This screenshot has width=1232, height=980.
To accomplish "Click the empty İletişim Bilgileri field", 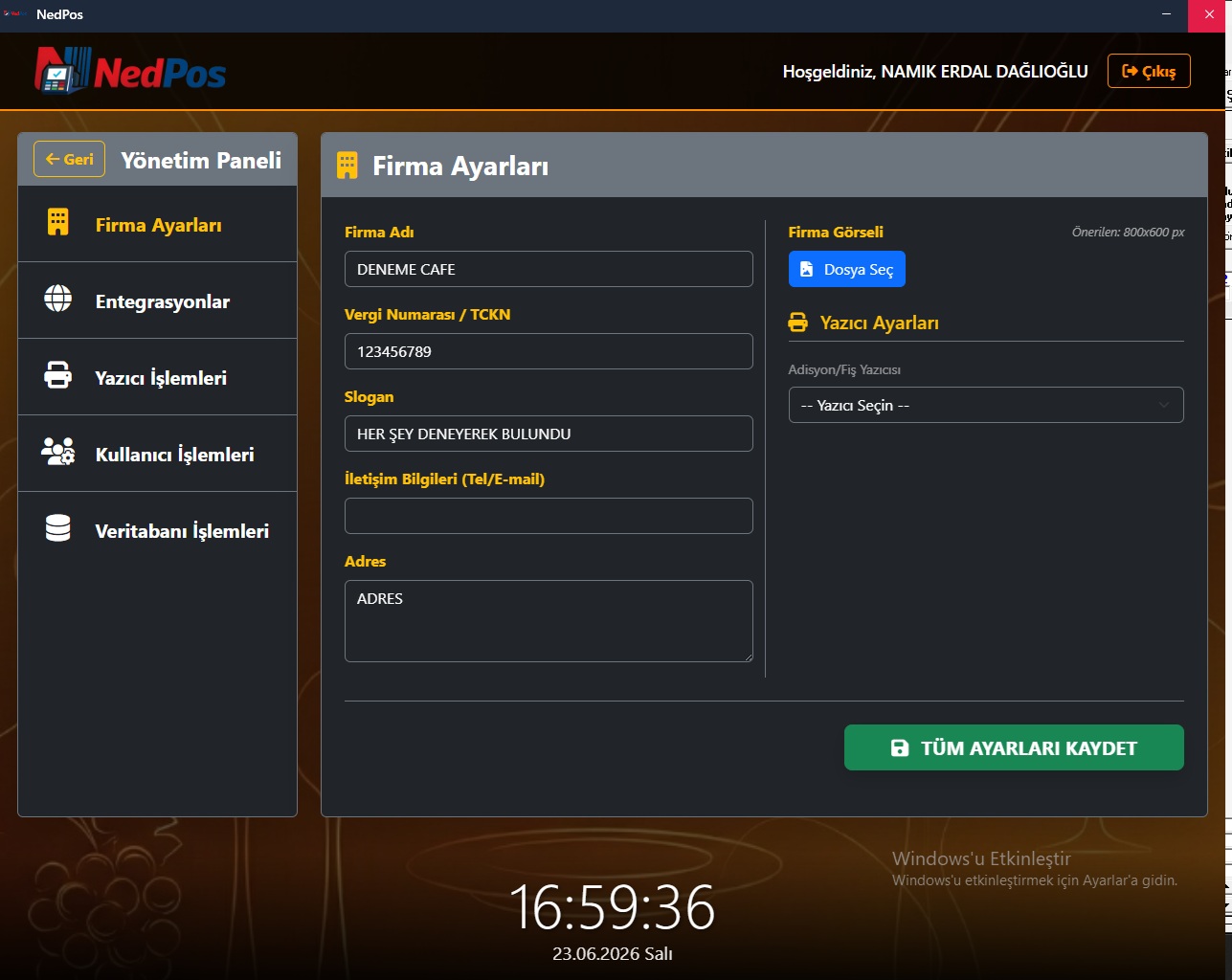I will tap(549, 516).
